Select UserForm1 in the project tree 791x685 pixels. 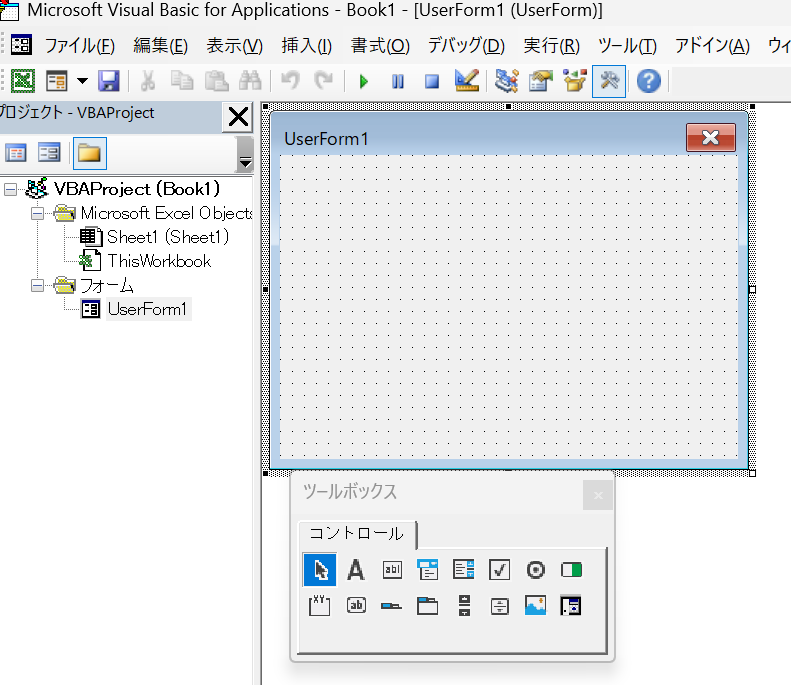pyautogui.click(x=147, y=309)
